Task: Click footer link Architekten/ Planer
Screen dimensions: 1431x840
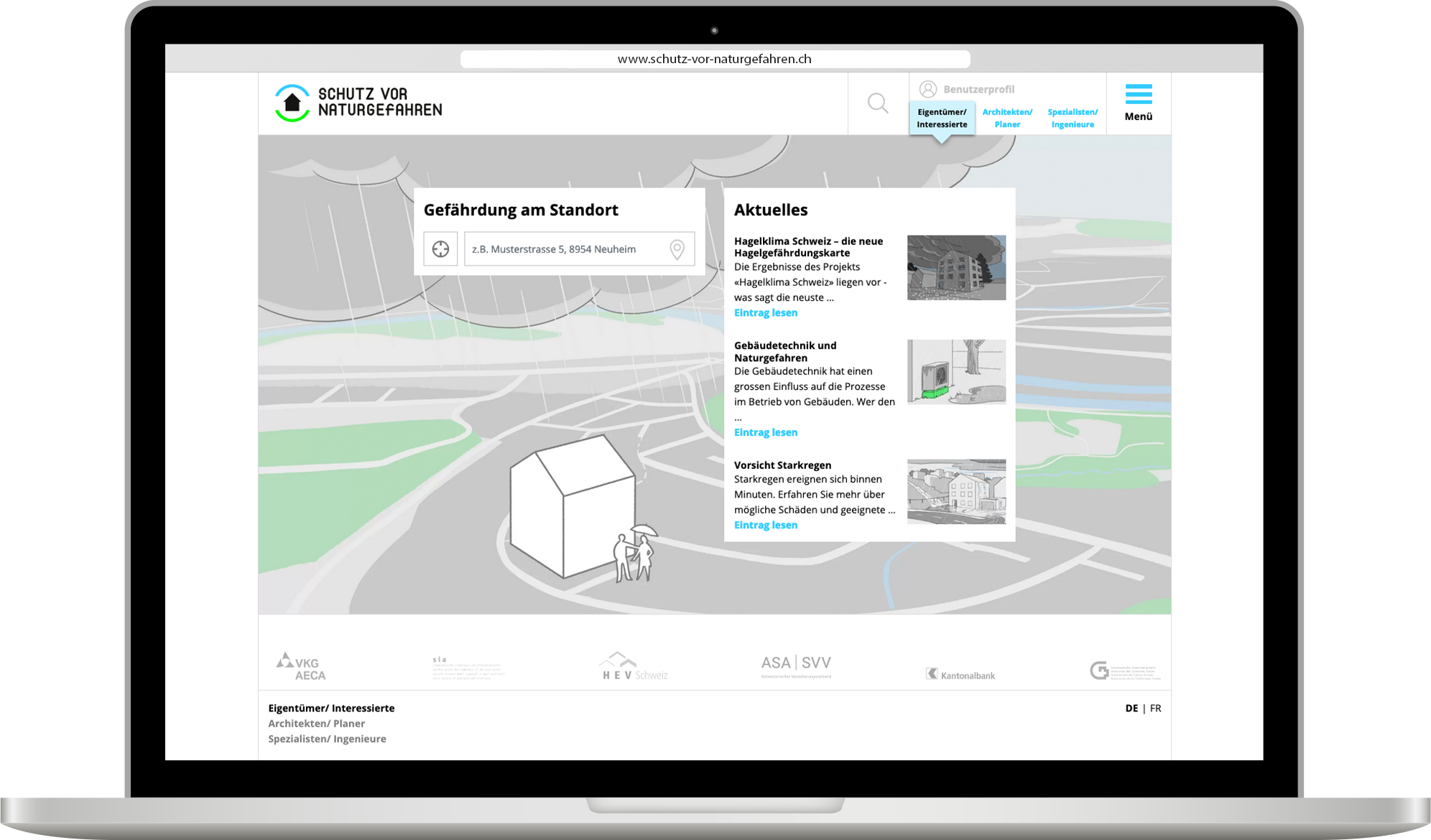Action: click(317, 724)
